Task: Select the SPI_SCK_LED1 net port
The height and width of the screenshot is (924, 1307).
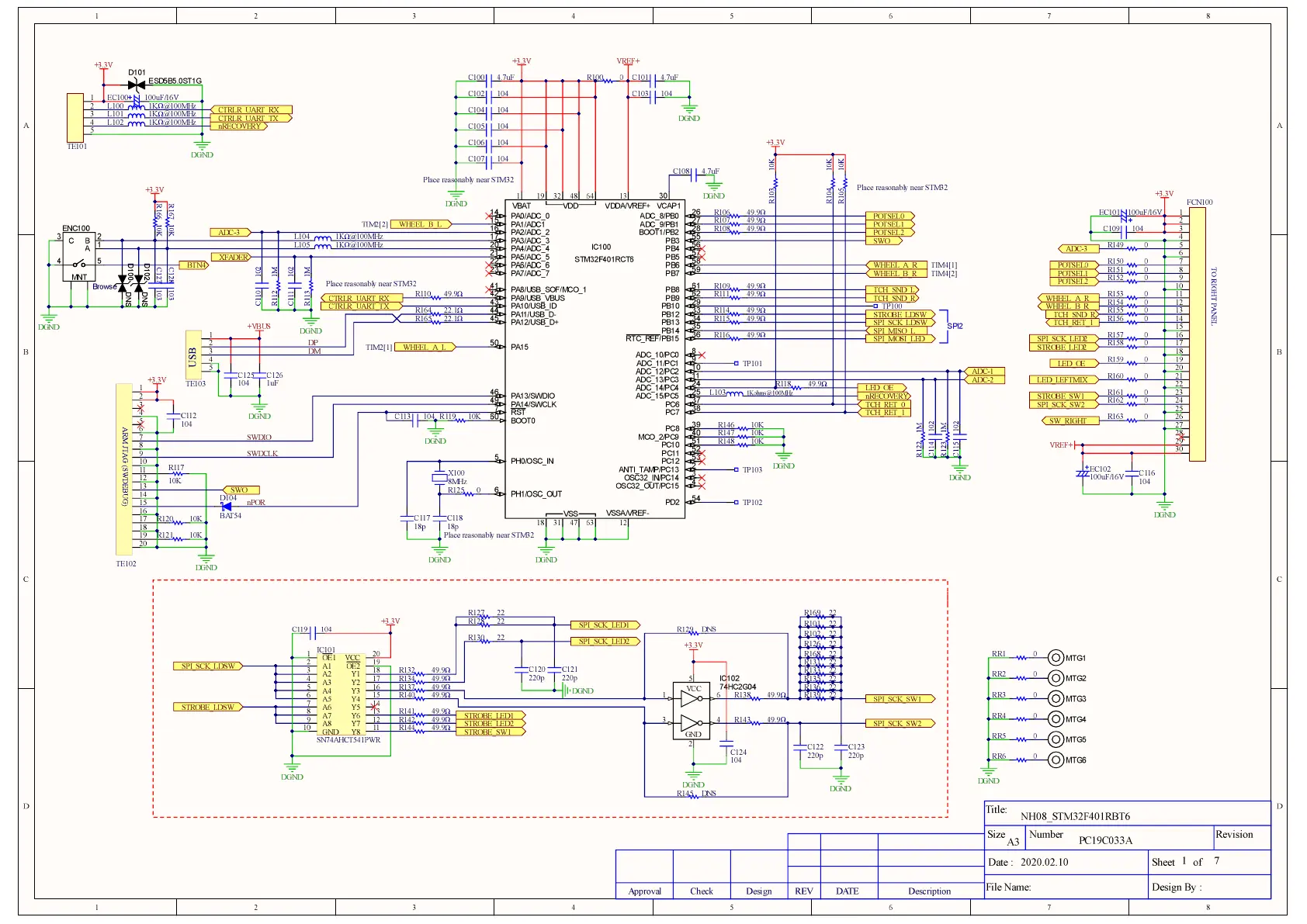Action: (606, 625)
